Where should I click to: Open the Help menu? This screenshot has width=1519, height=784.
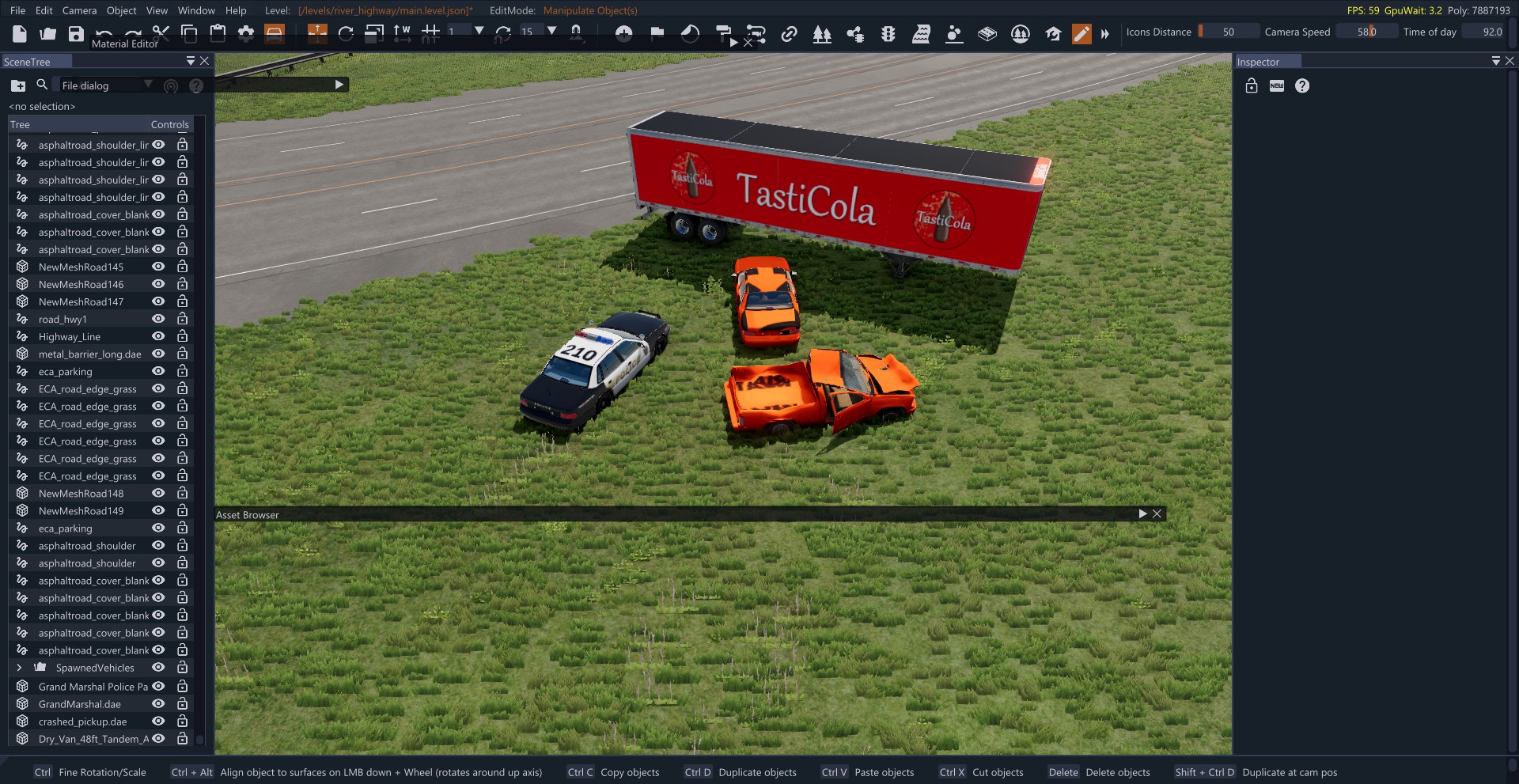point(236,10)
